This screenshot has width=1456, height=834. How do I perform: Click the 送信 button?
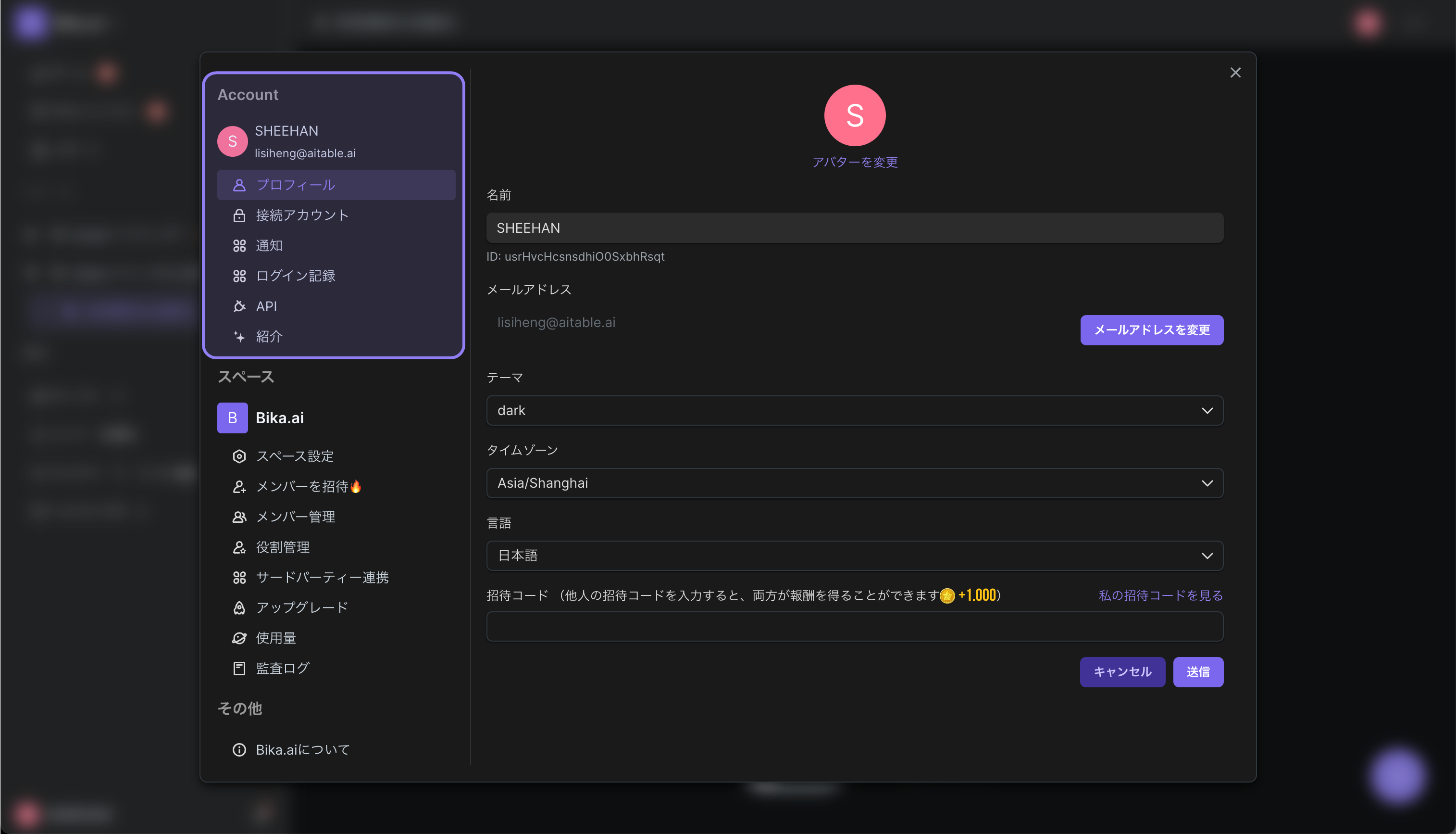tap(1198, 672)
